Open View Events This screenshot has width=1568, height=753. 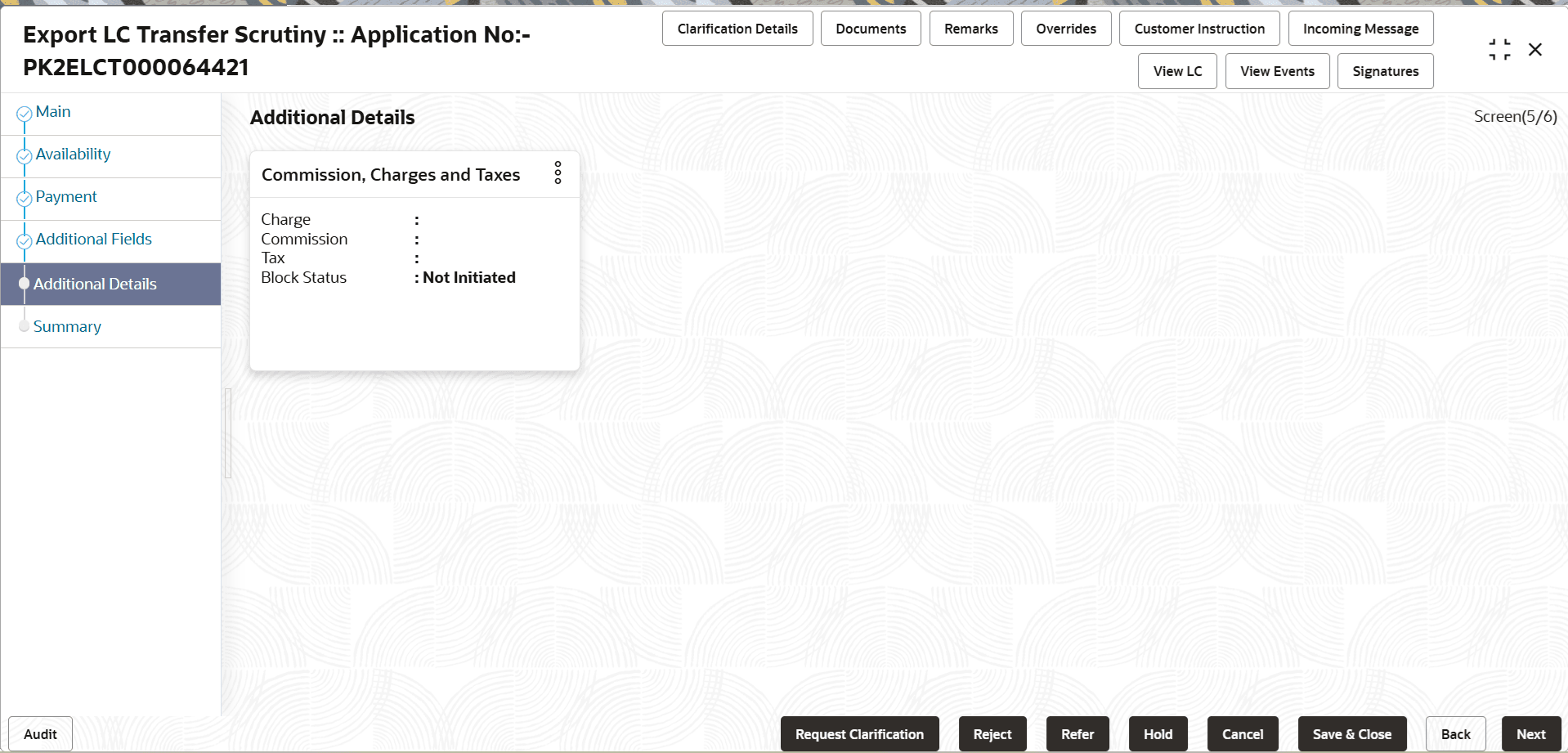pyautogui.click(x=1276, y=71)
